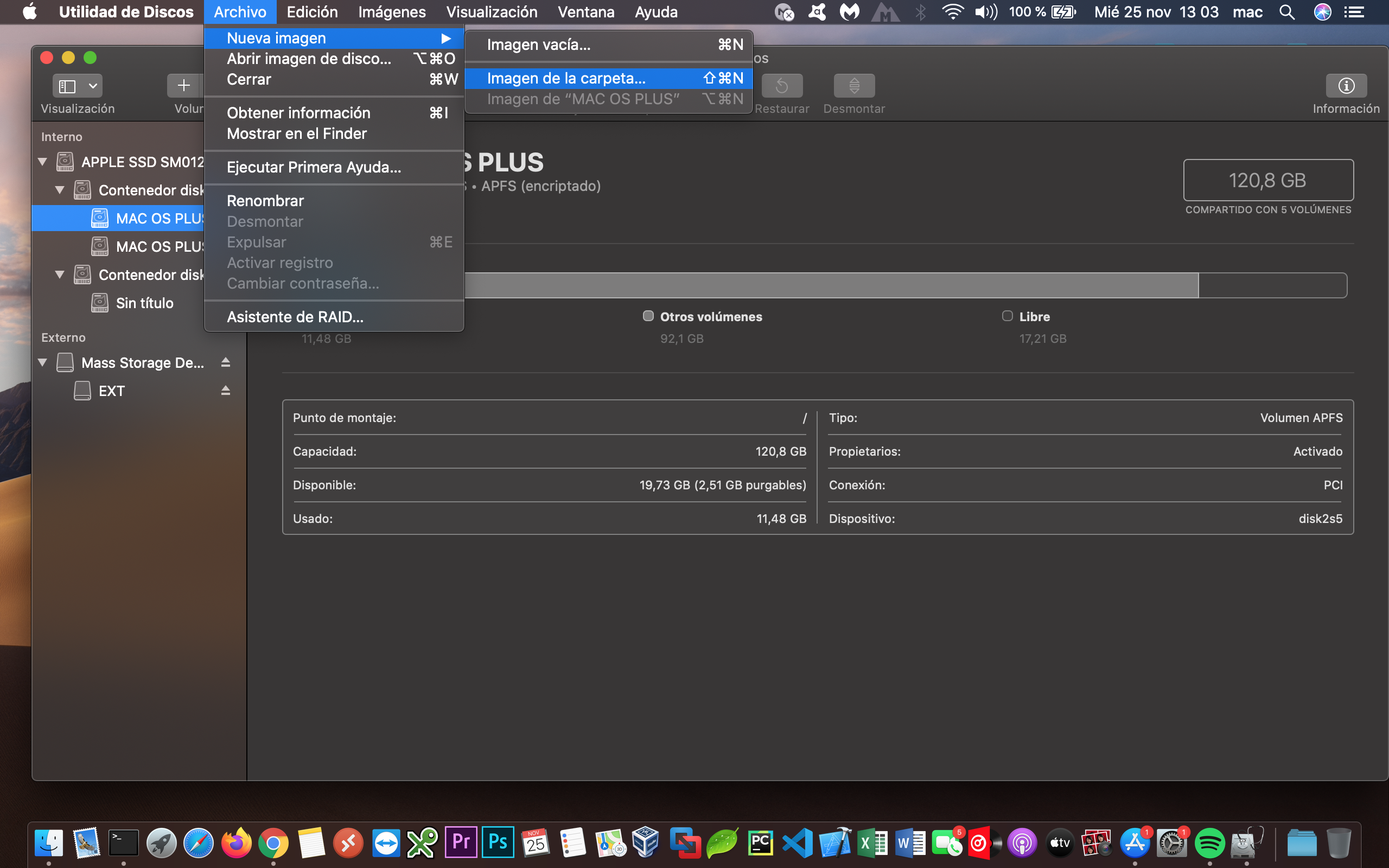This screenshot has height=868, width=1389.
Task: Open the Imágenes menu in menu bar
Action: click(x=391, y=12)
